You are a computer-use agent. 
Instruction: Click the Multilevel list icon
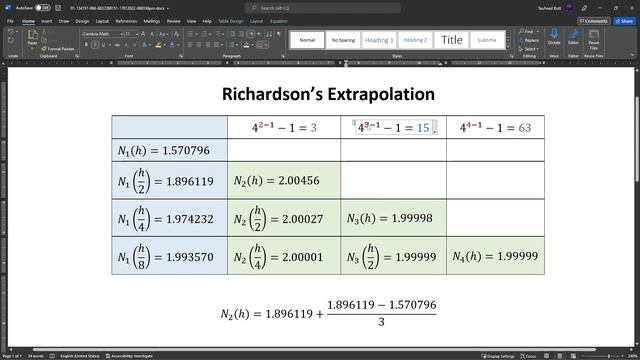click(x=218, y=34)
